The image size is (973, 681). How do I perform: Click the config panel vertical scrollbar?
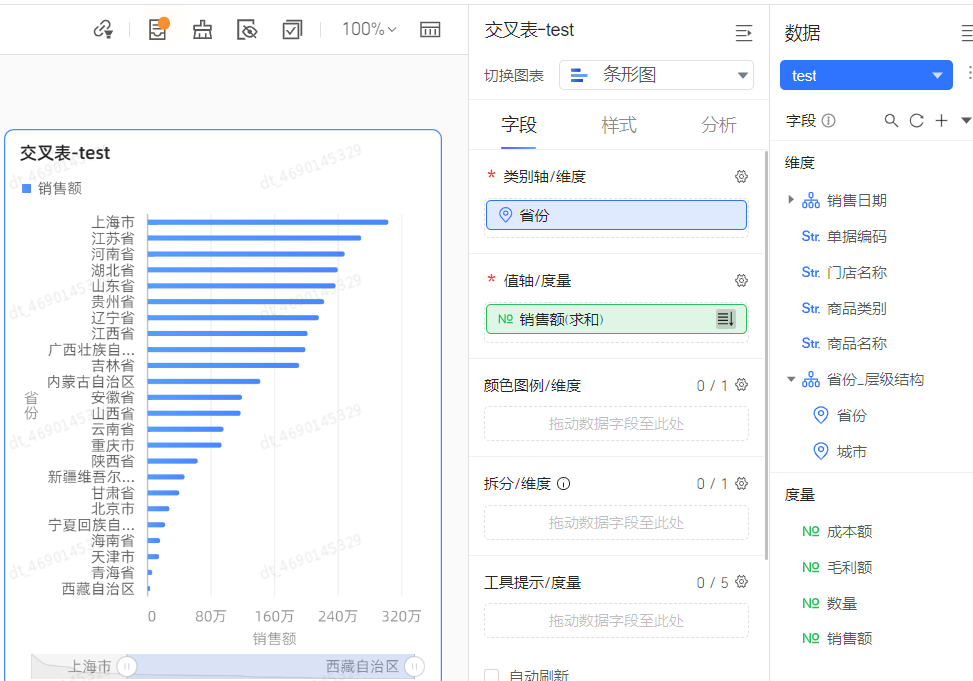(x=766, y=354)
